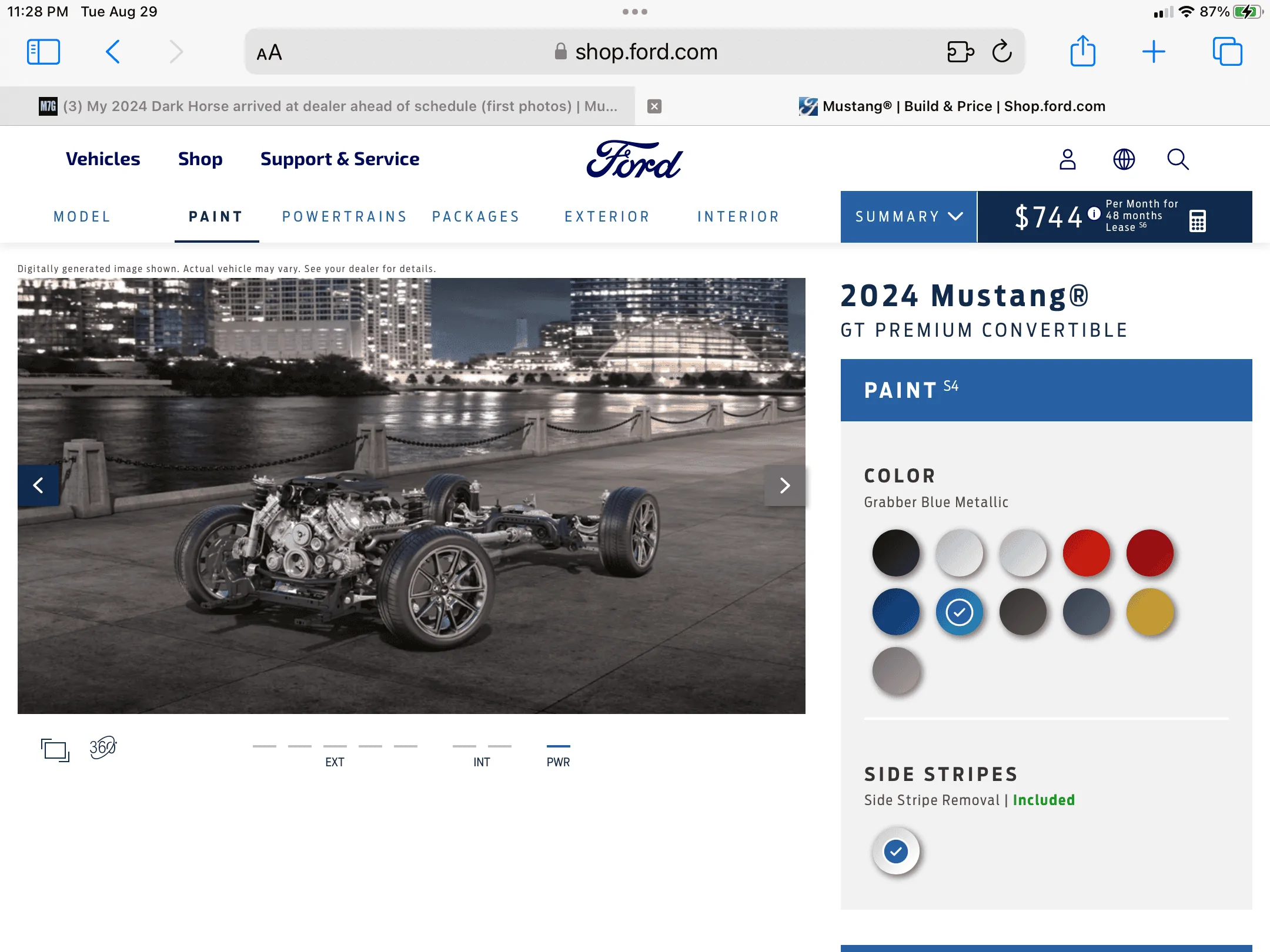Open the 360 degree view
This screenshot has height=952, width=1270.
pyautogui.click(x=103, y=747)
